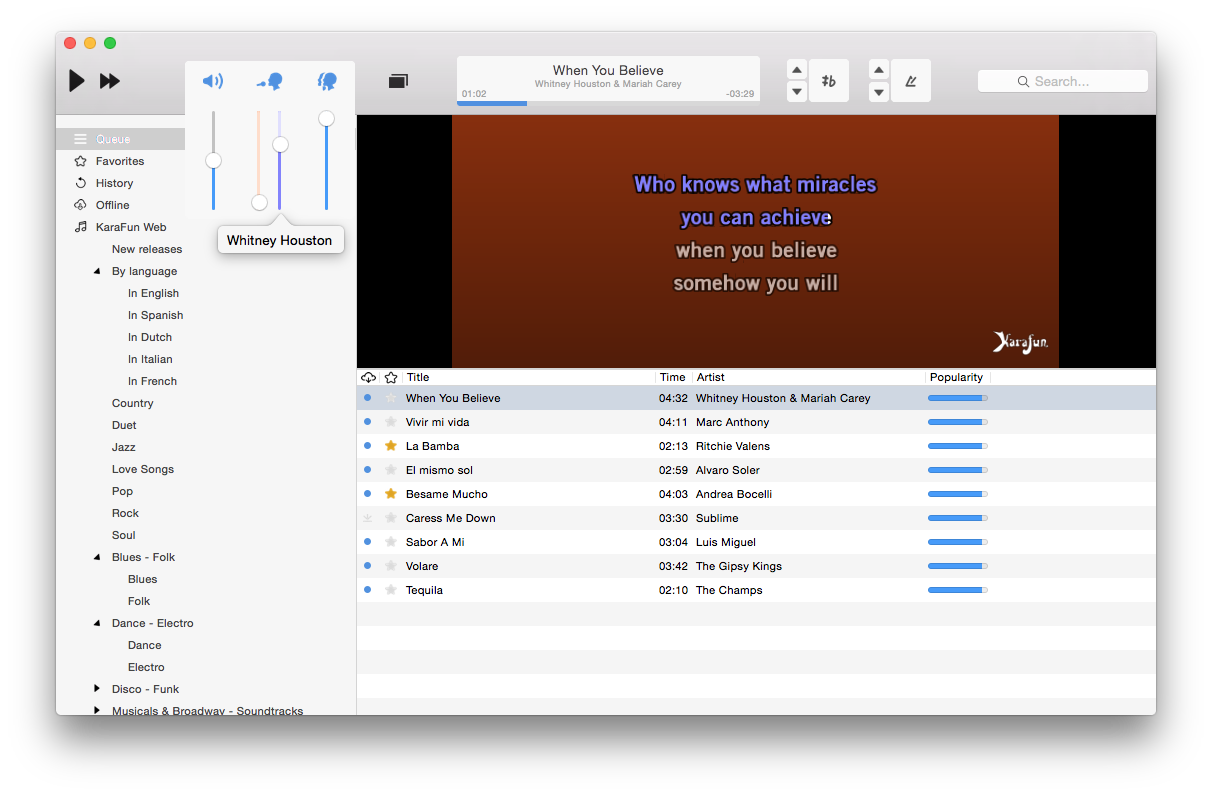Viewport: 1212px width, 795px height.
Task: Select KaraFun Web in the sidebar
Action: [x=131, y=227]
